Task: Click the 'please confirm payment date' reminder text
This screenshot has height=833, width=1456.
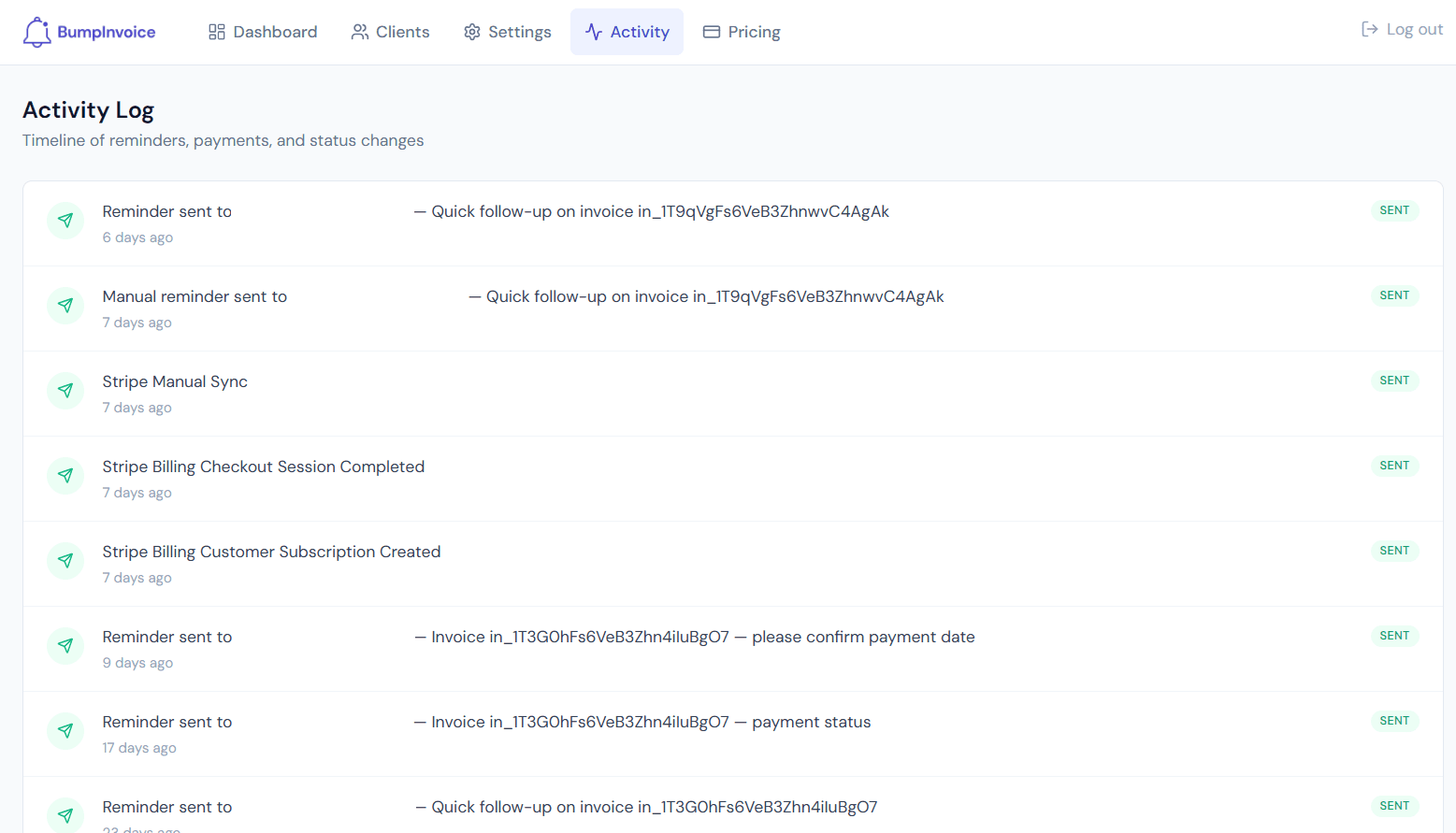Action: tap(862, 637)
